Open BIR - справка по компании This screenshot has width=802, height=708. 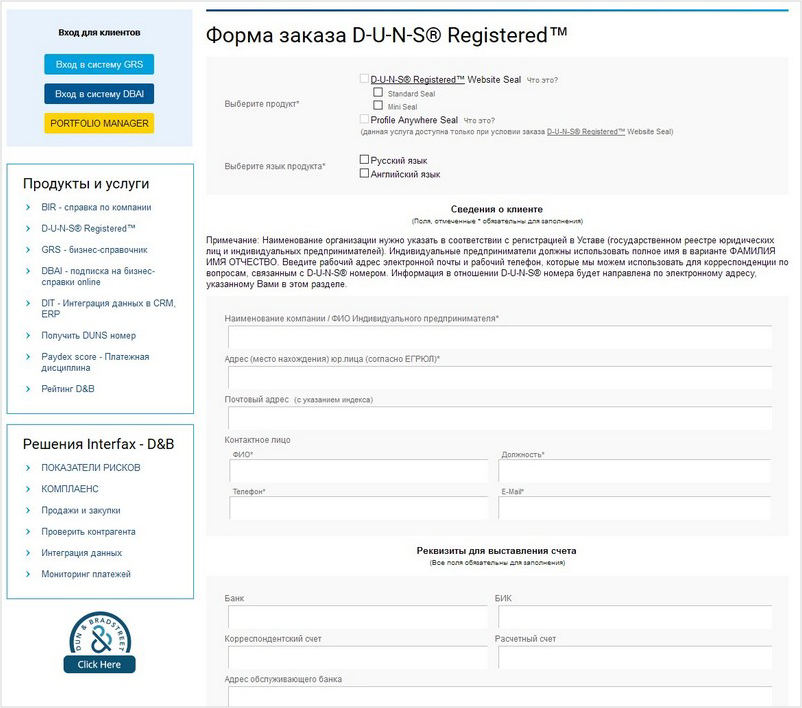click(x=96, y=207)
